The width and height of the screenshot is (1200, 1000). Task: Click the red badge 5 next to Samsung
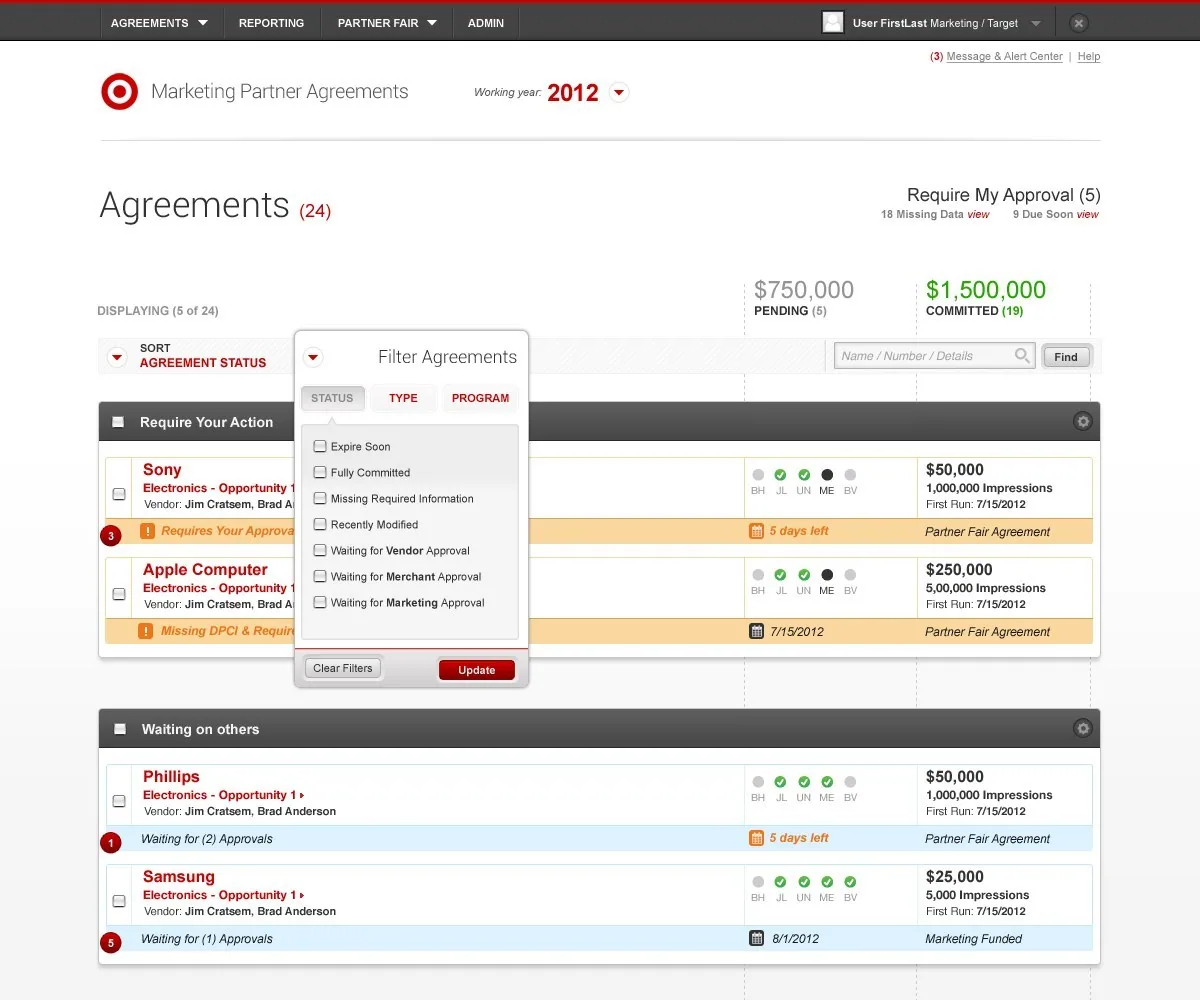pos(111,942)
